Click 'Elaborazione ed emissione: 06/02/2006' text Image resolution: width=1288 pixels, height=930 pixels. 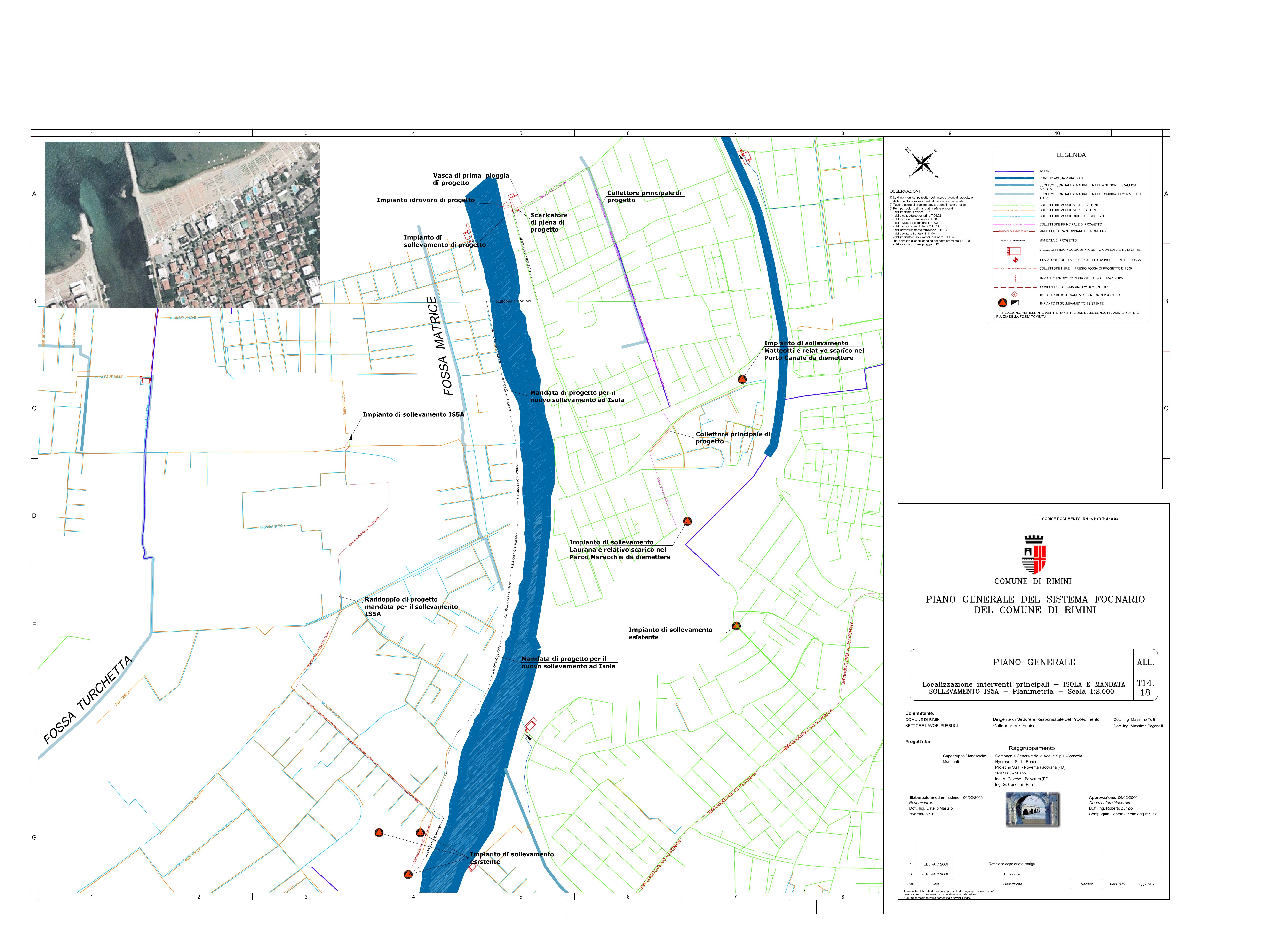(x=946, y=798)
